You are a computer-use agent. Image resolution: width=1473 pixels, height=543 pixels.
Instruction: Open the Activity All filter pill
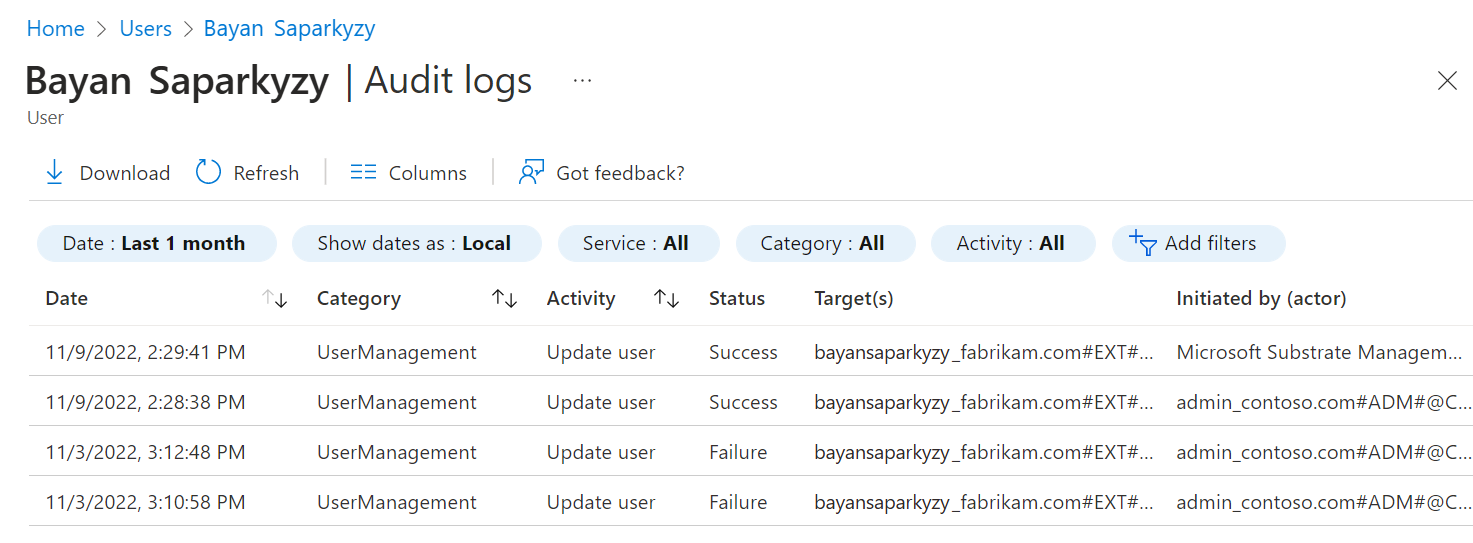[x=1012, y=243]
